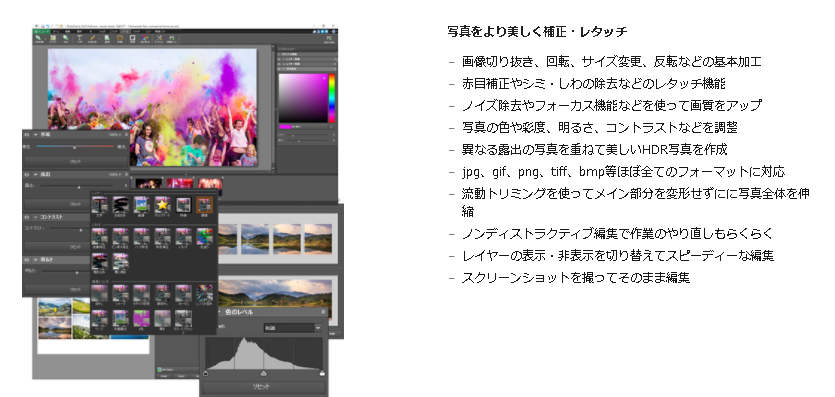
Task: Choose the multicolor effect icon in the retouch row
Action: pyautogui.click(x=204, y=236)
